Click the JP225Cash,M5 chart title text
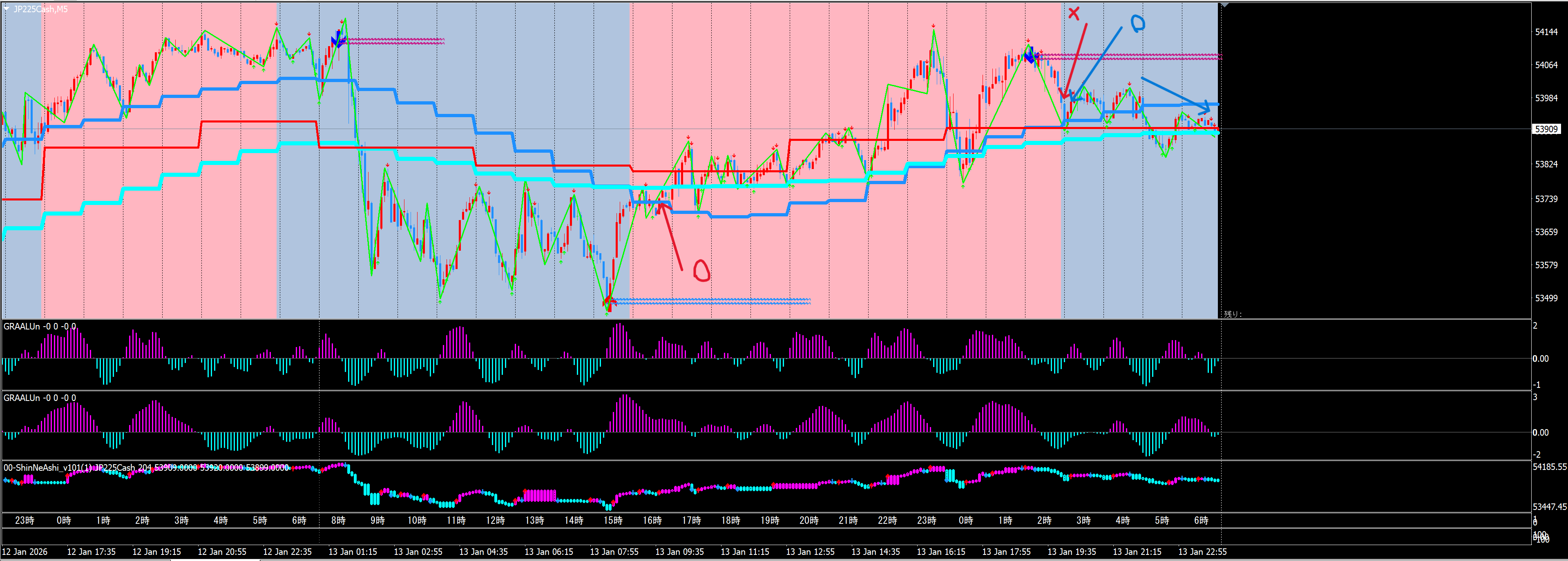The width and height of the screenshot is (1568, 561). click(40, 9)
